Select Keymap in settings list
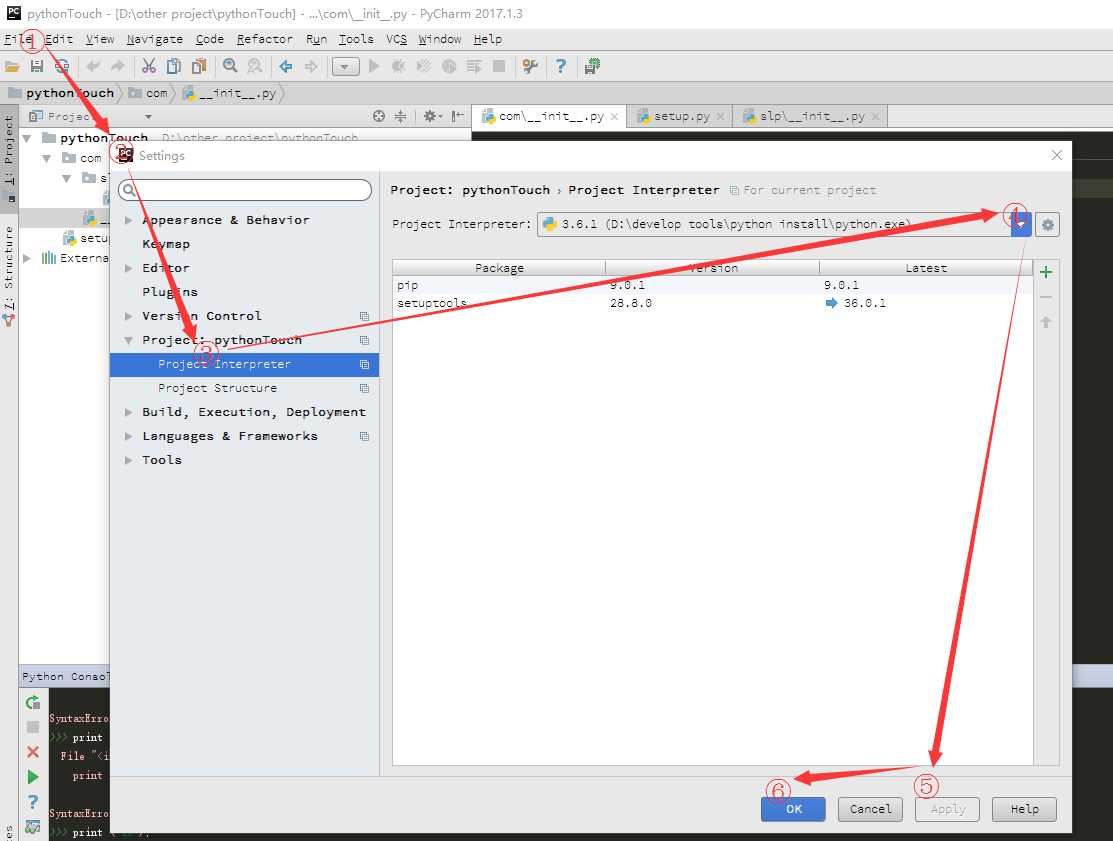 coord(166,244)
